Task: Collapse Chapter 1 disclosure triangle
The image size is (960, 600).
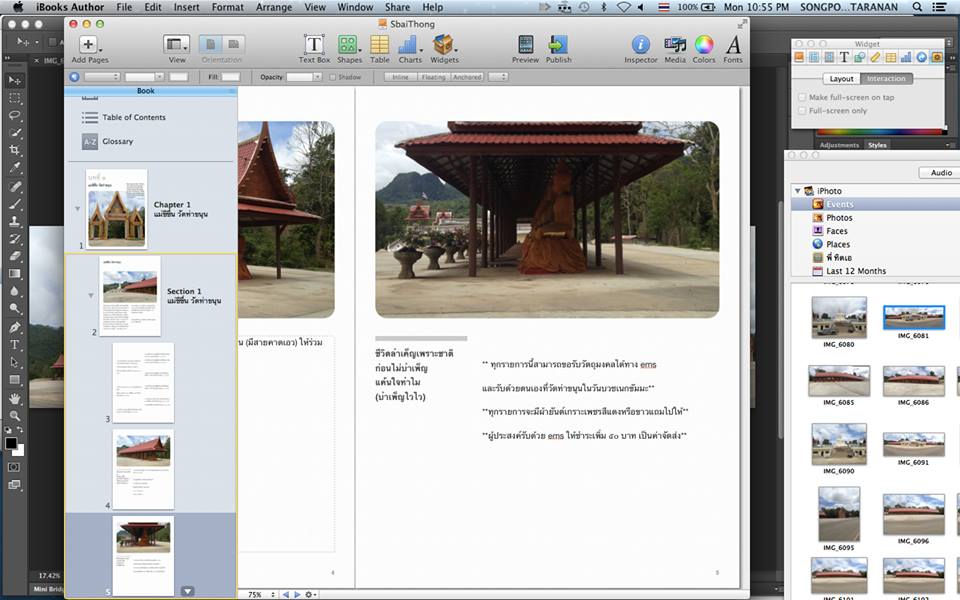Action: coord(78,209)
